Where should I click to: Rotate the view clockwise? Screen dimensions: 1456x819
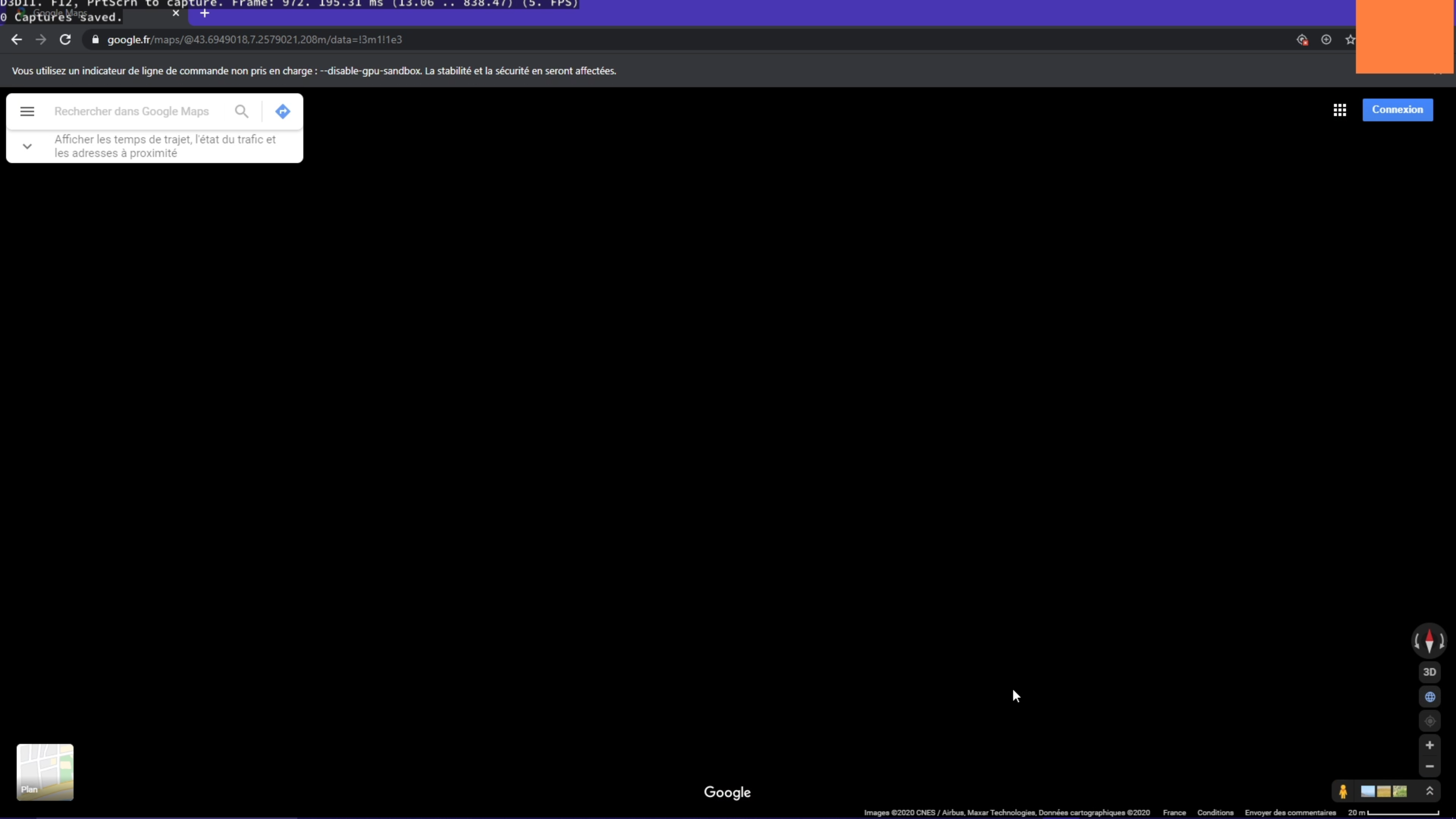click(1442, 641)
